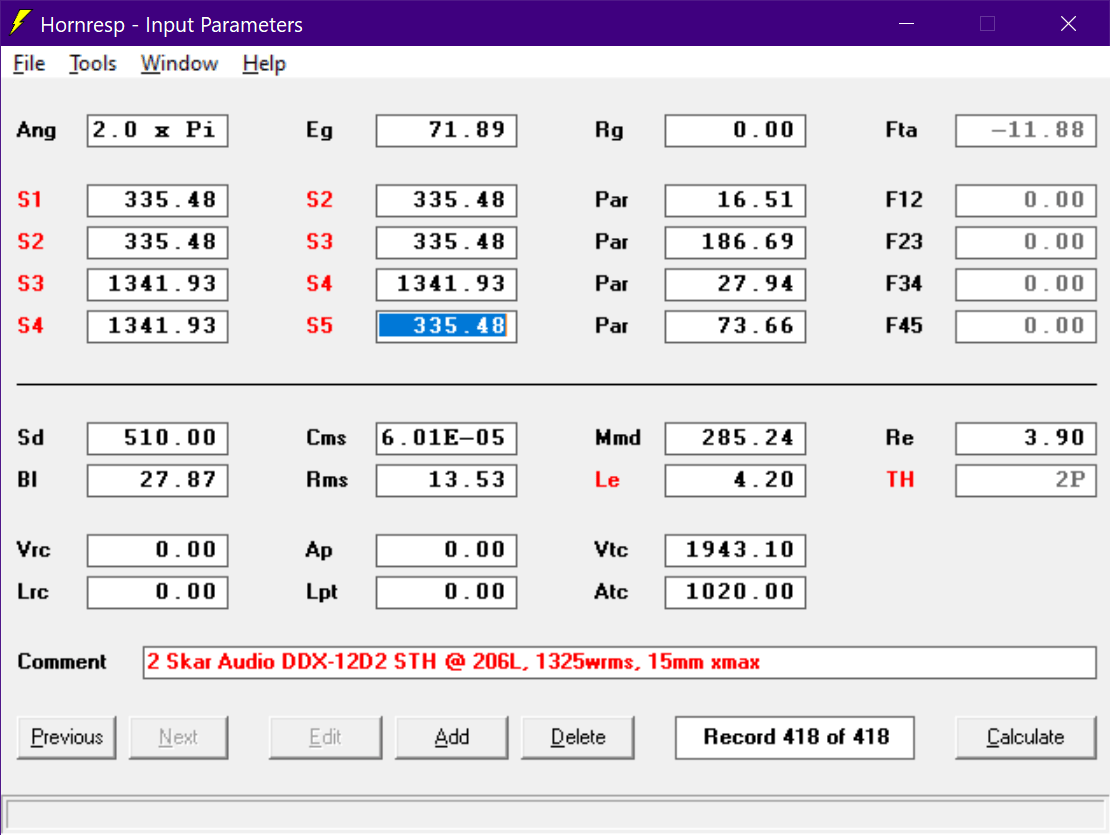Click the Comment label

point(62,662)
